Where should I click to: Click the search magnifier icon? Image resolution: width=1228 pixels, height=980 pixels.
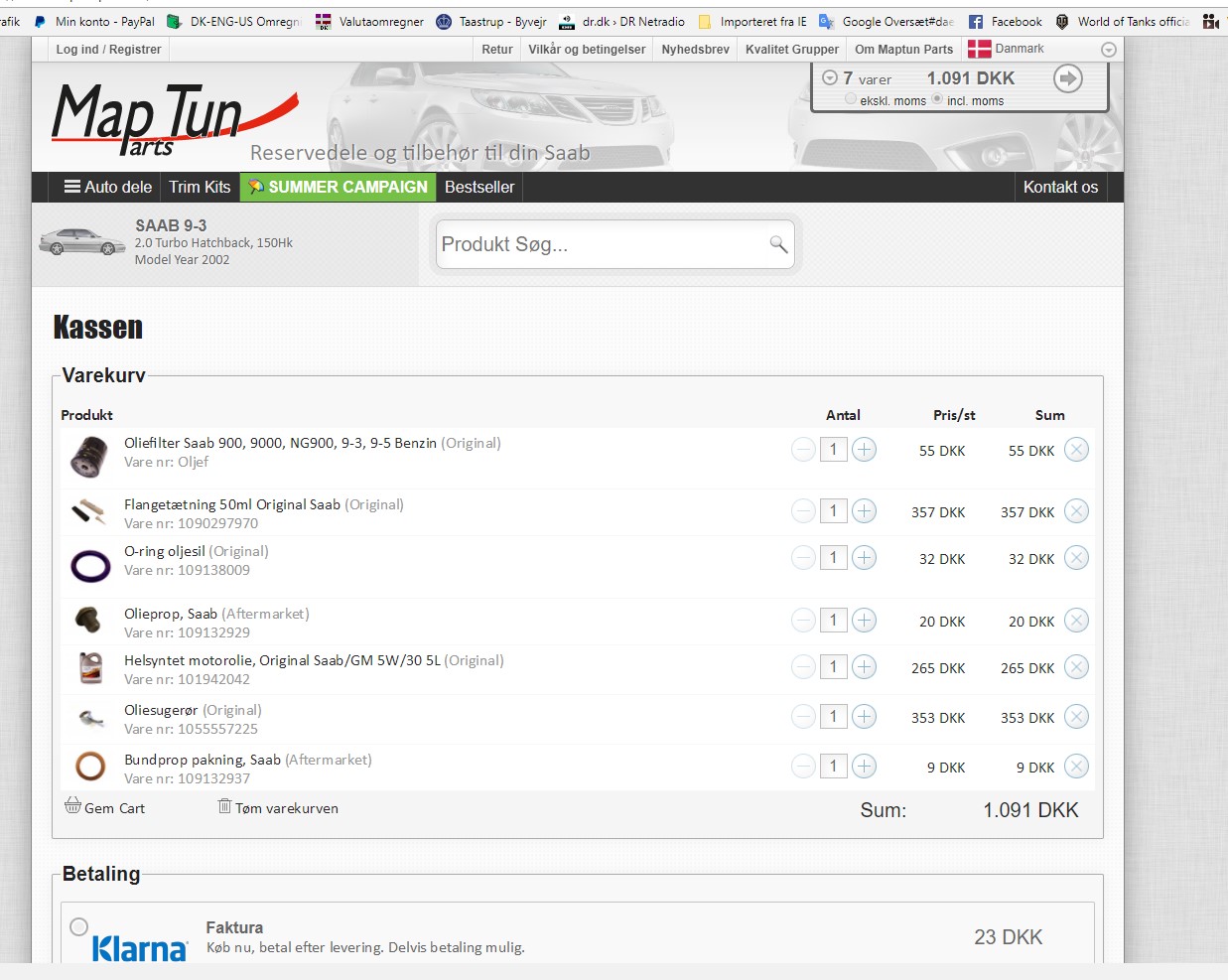[778, 244]
